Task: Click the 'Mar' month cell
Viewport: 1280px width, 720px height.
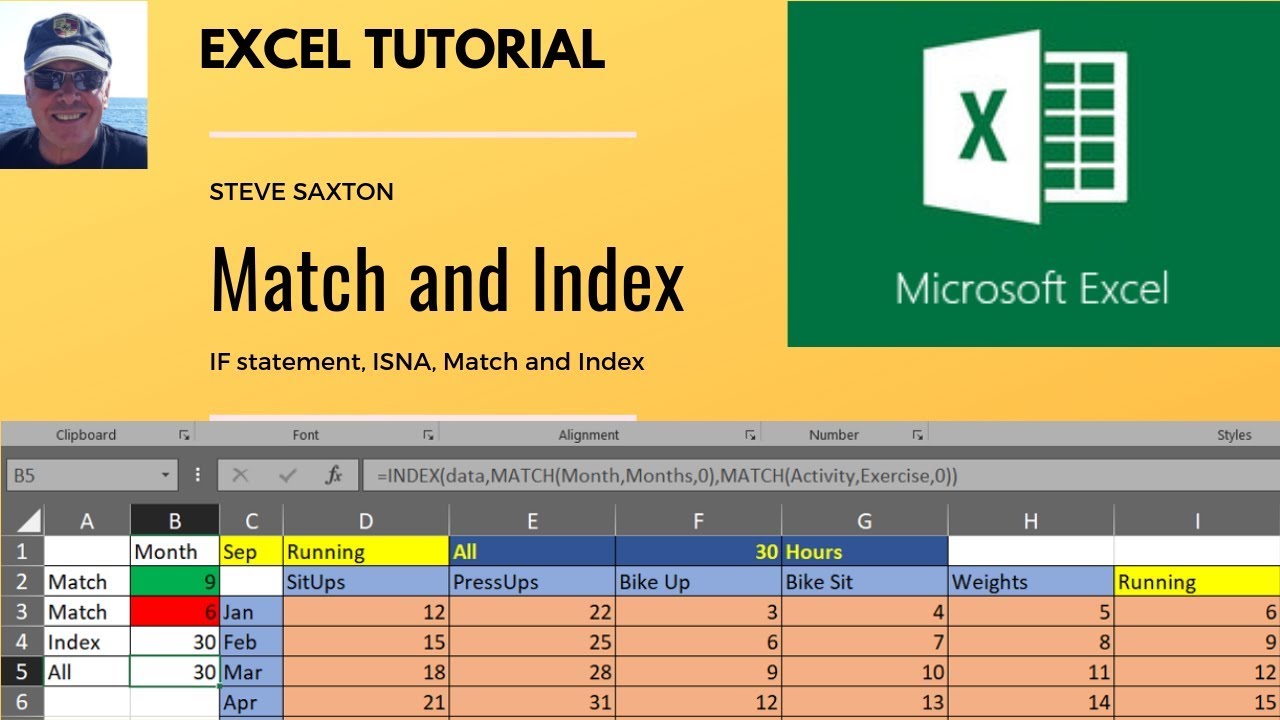Action: pos(251,671)
